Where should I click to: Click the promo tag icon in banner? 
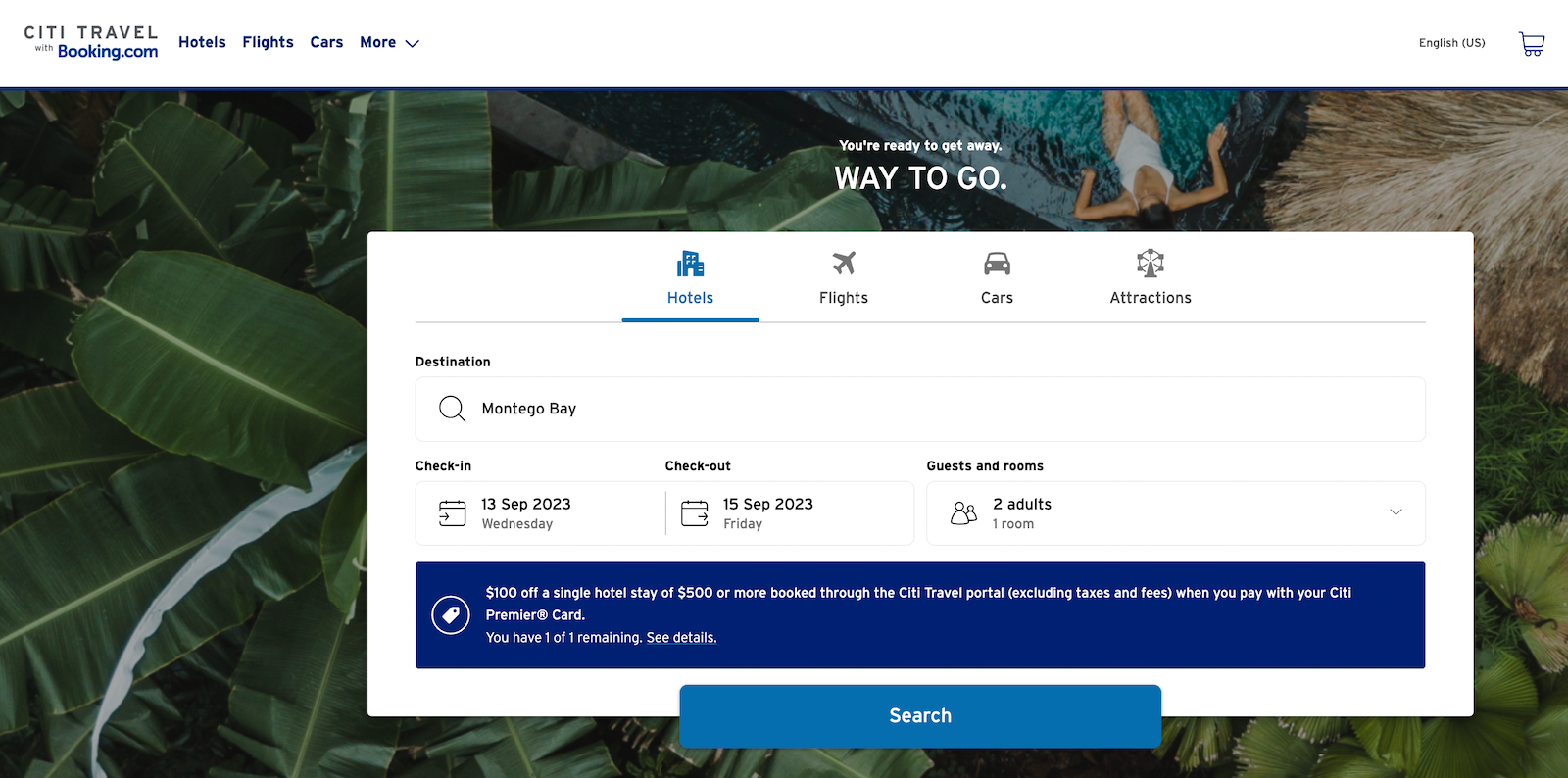click(451, 615)
